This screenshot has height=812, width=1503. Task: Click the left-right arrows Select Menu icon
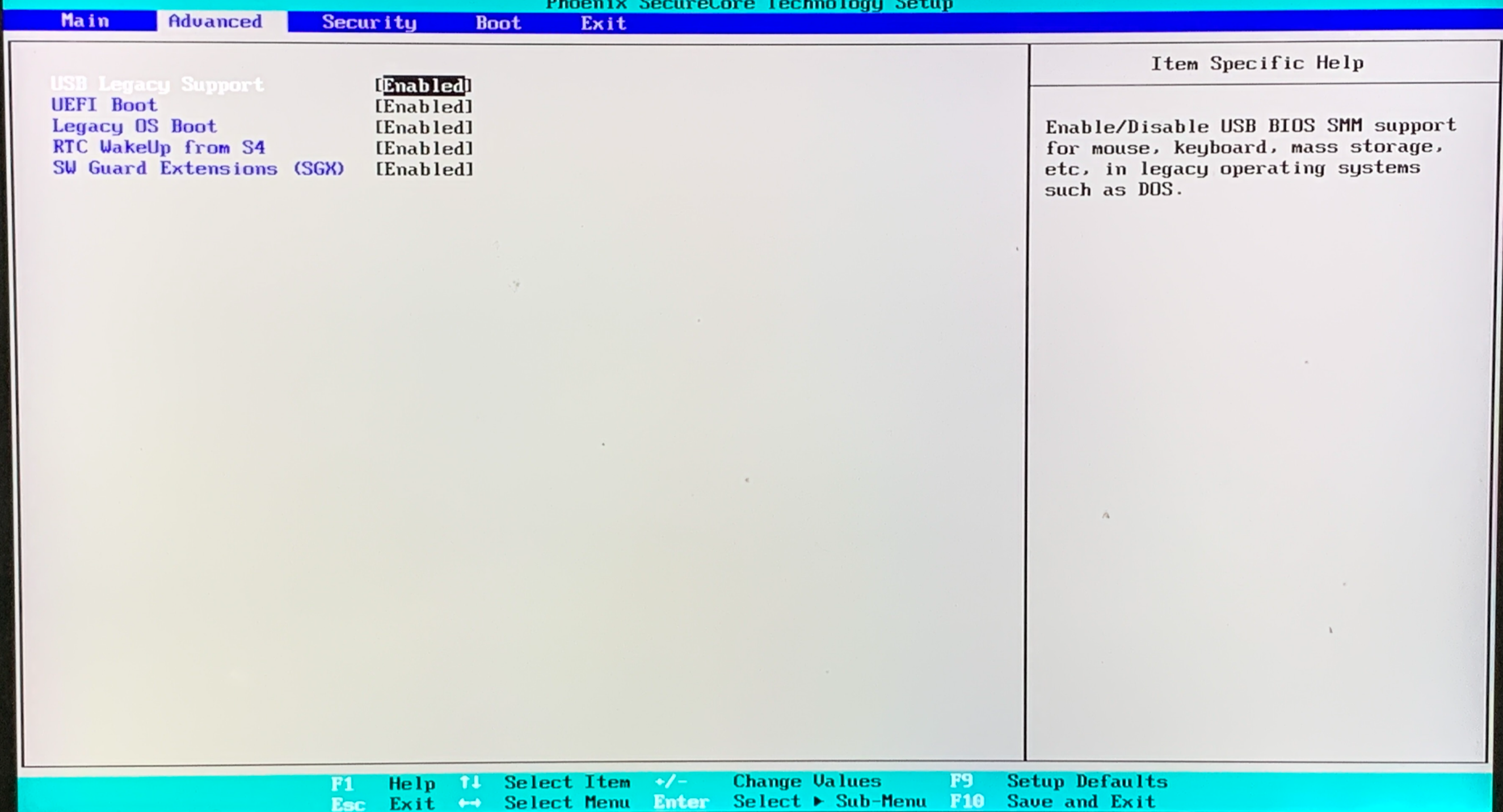pos(470,803)
